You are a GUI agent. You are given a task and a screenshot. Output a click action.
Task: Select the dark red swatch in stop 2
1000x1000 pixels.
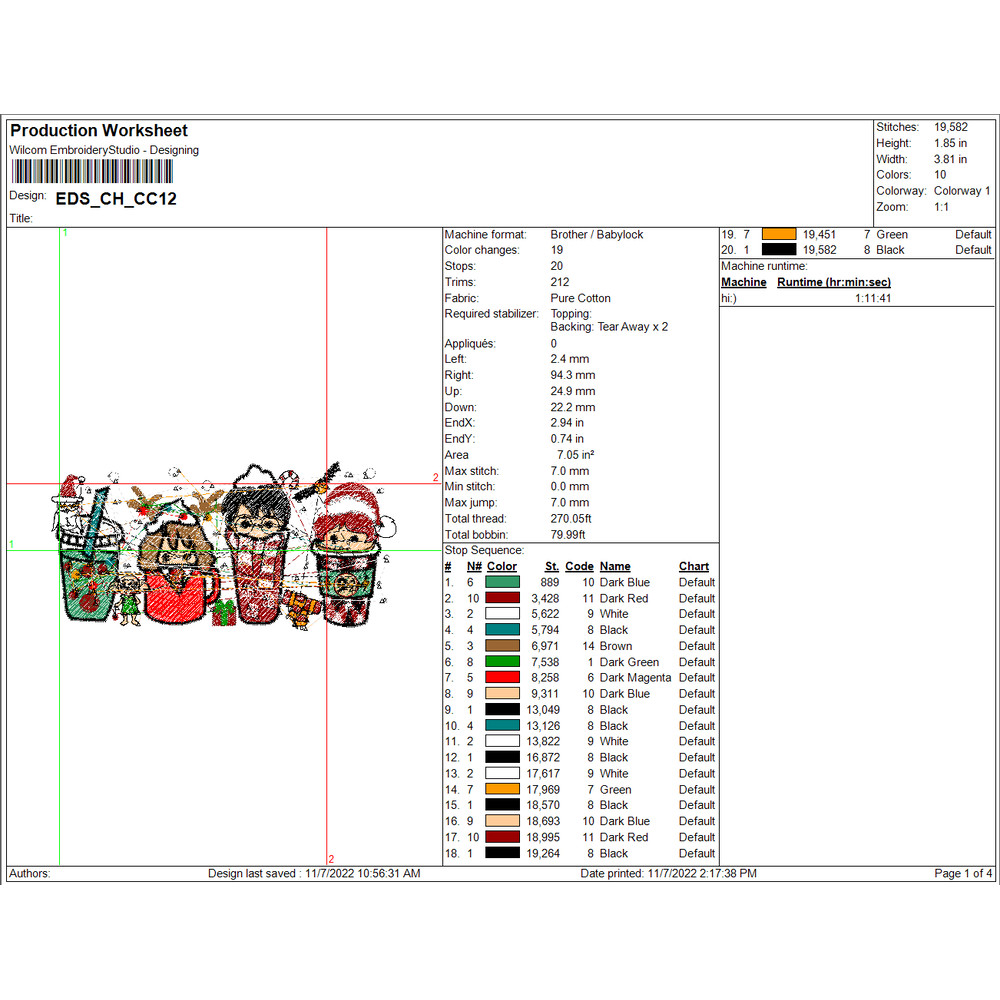coord(502,598)
